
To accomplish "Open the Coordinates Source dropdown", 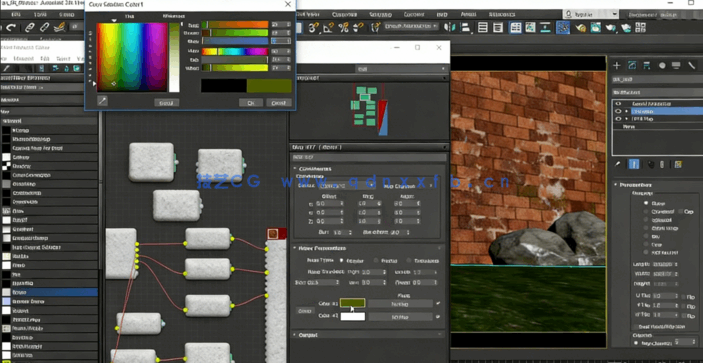I will [x=348, y=186].
